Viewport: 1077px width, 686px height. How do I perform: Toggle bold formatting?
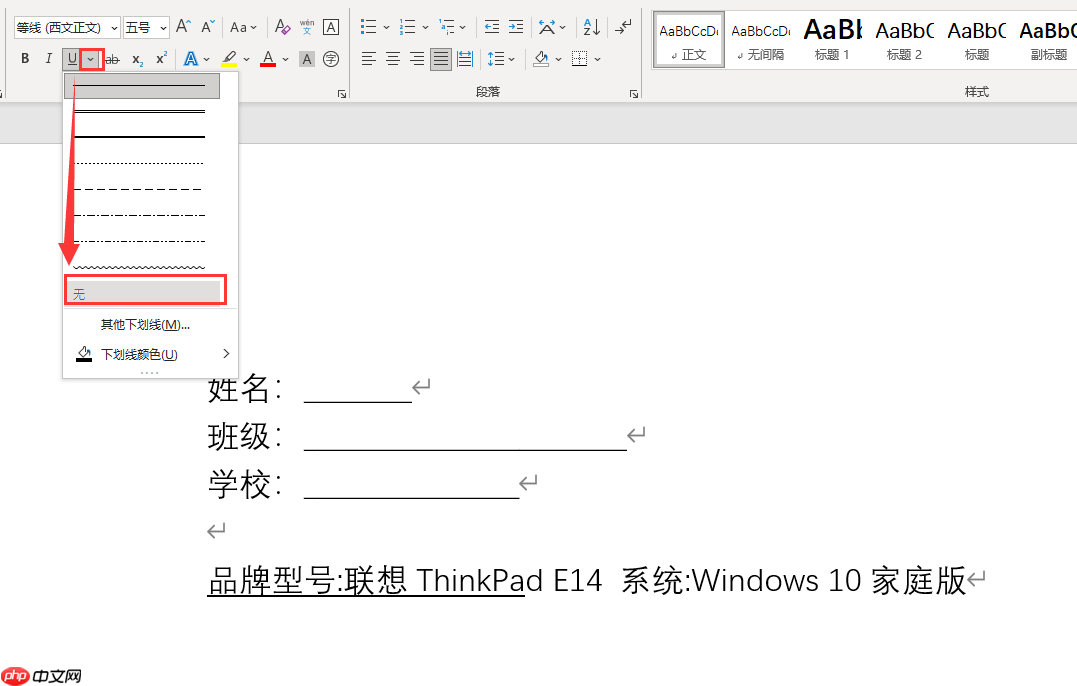(x=25, y=59)
